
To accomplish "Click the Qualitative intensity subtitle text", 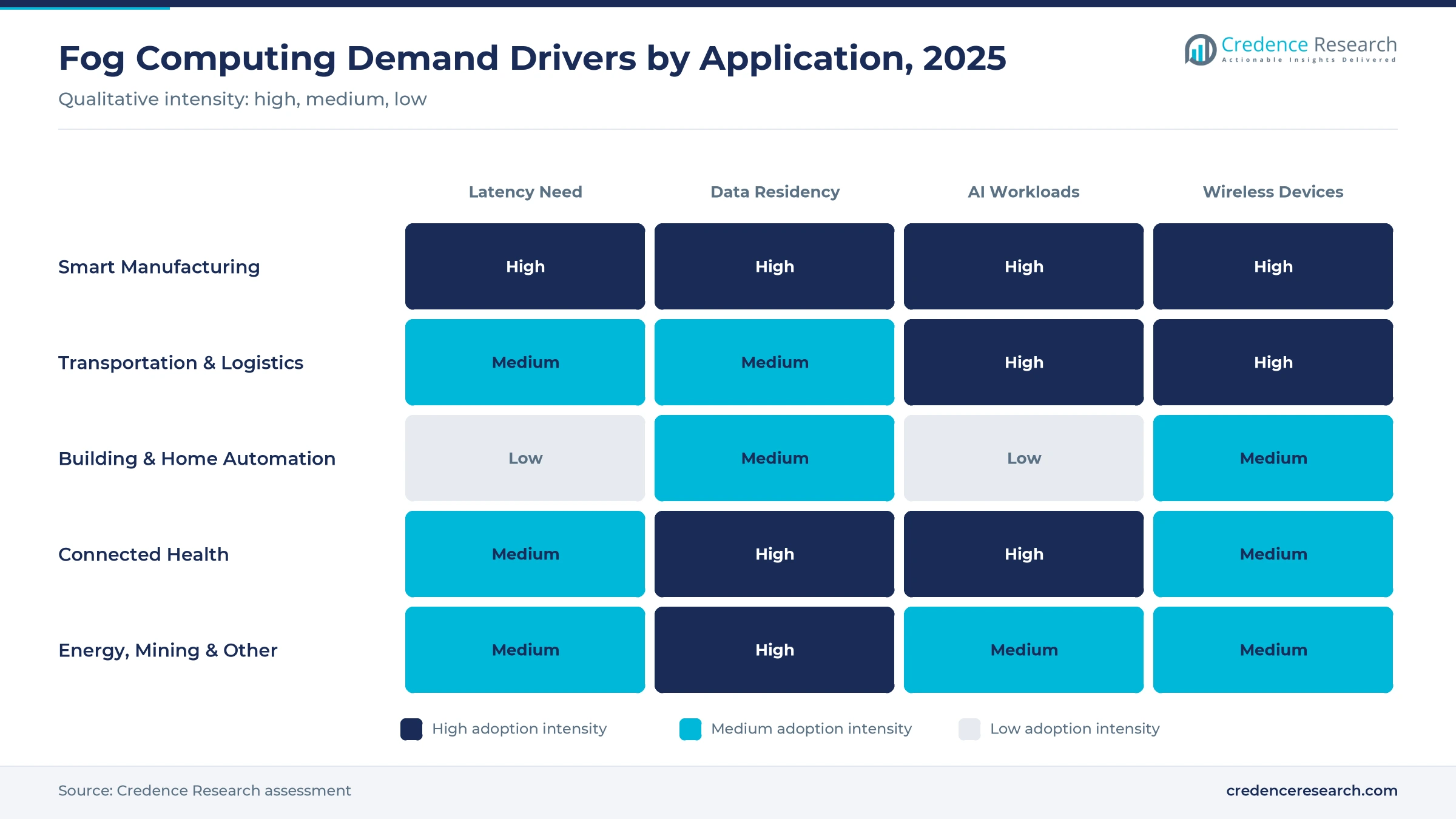I will click(243, 99).
